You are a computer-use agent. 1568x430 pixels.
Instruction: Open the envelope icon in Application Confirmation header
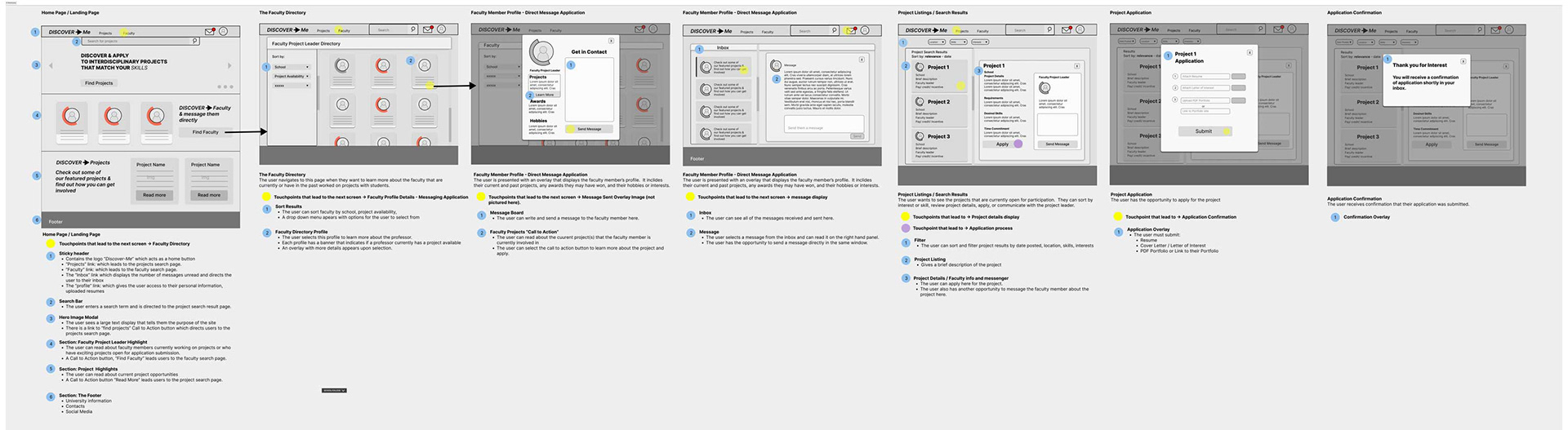[x=1494, y=30]
